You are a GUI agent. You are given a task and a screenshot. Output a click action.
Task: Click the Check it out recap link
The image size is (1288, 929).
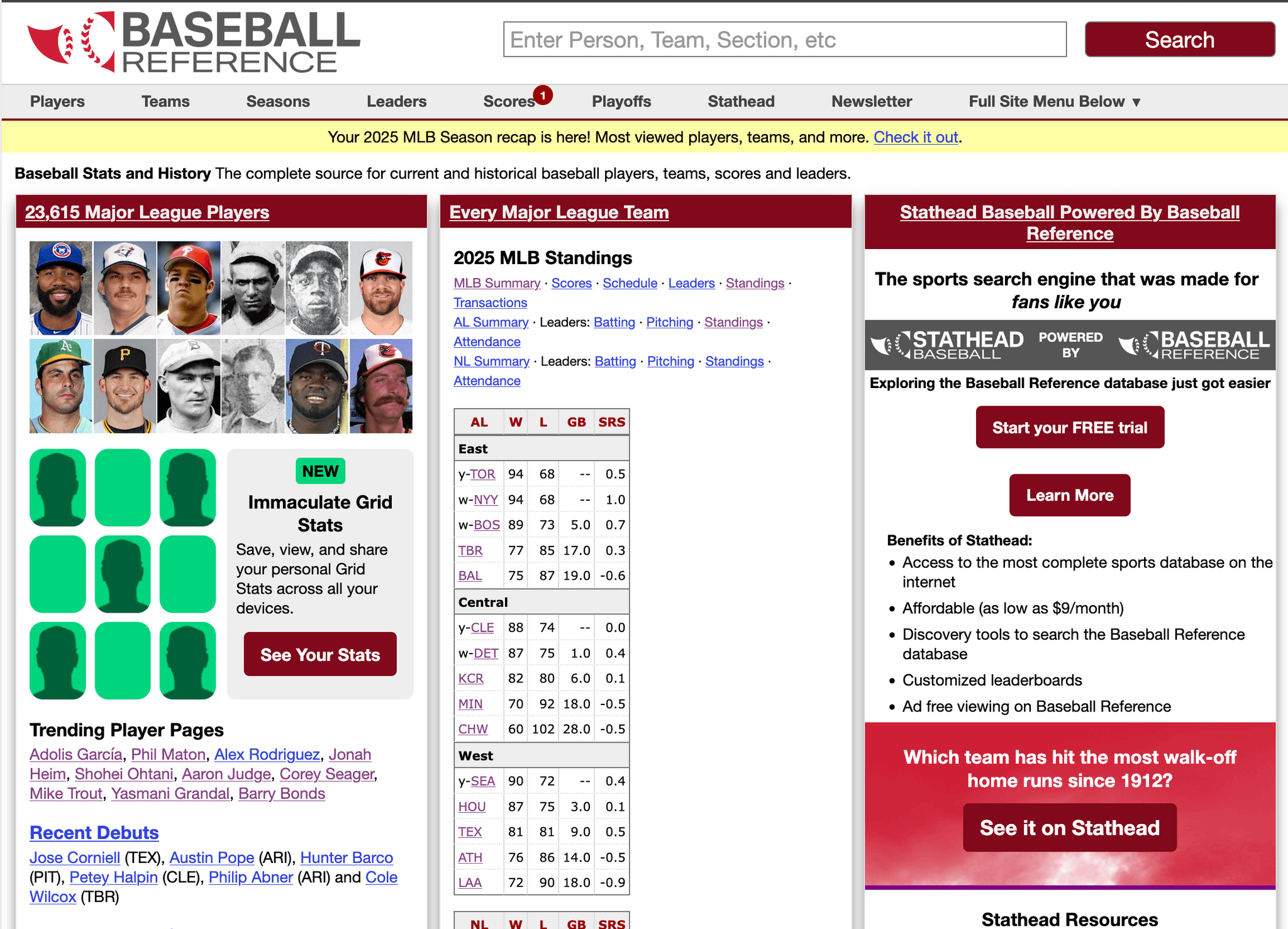point(915,137)
